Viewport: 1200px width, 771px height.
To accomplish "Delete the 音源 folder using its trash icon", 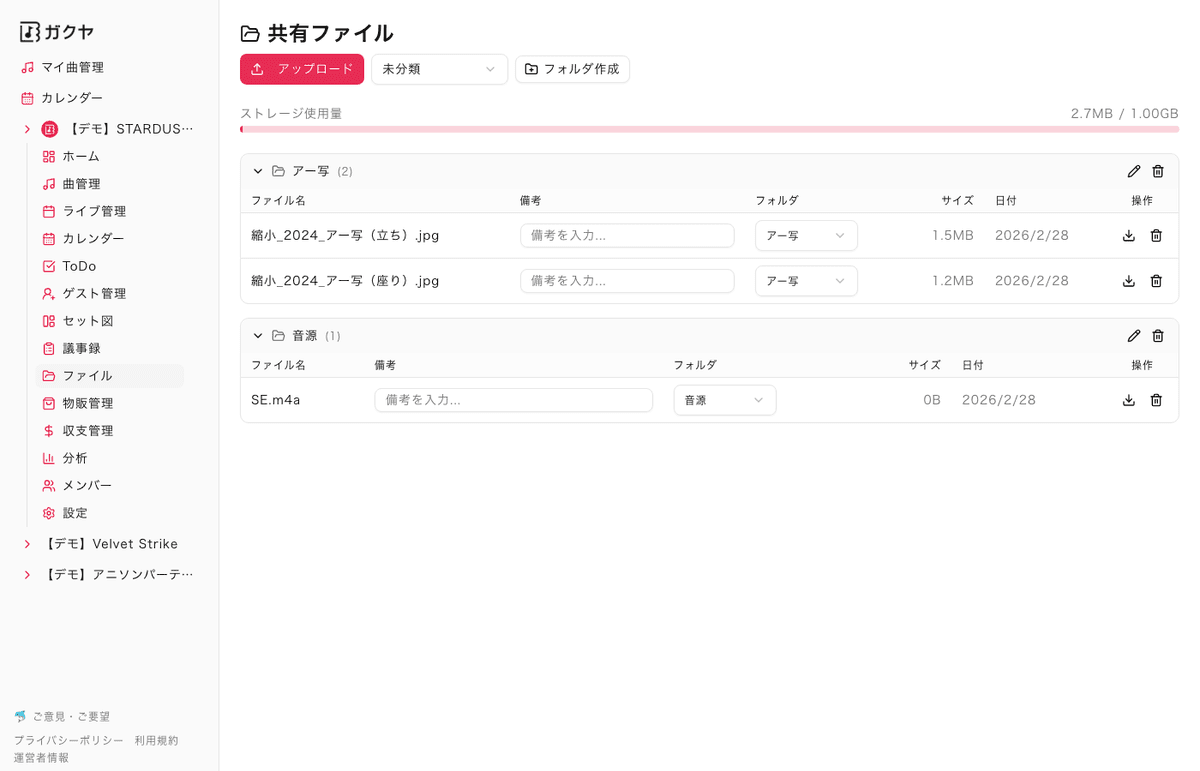I will pos(1158,336).
